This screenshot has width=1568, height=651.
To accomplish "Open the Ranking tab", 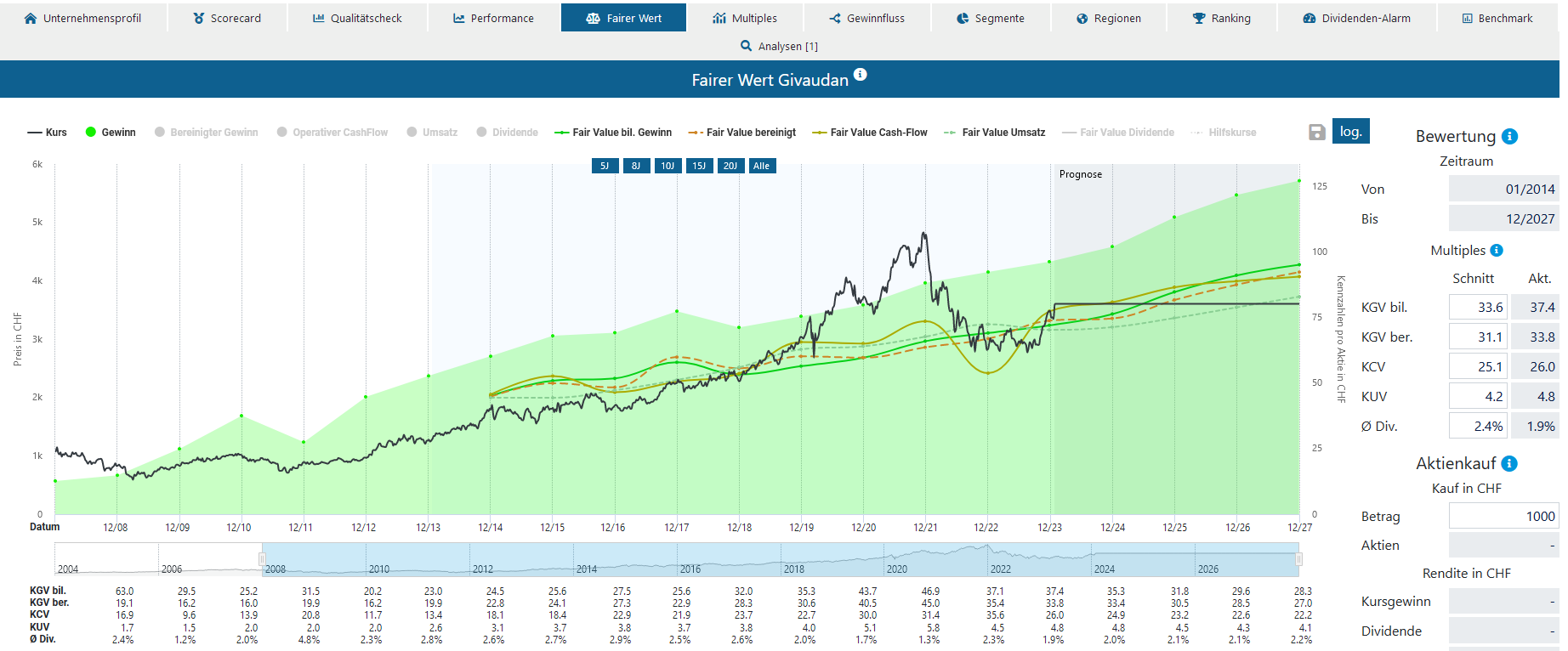I will click(x=1222, y=18).
